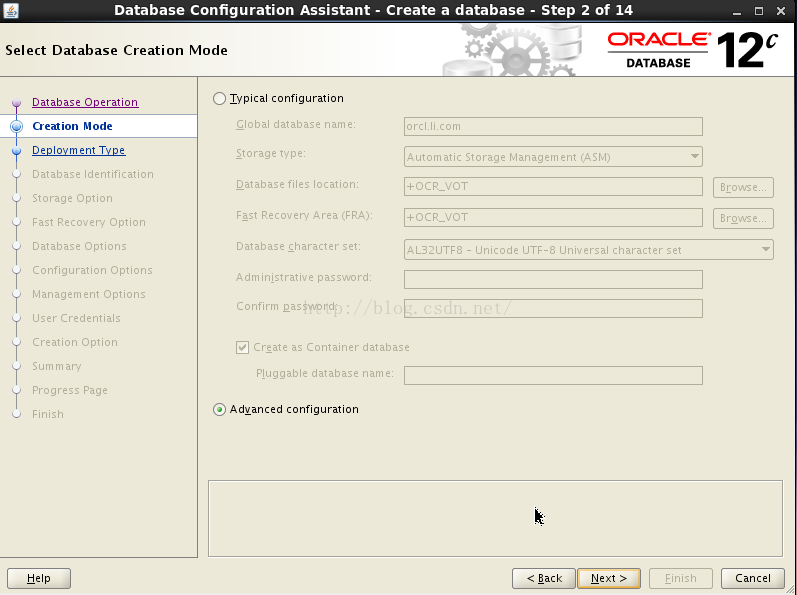Screen dimensions: 797x595
Task: Expand the Database character set dropdown
Action: (588, 250)
